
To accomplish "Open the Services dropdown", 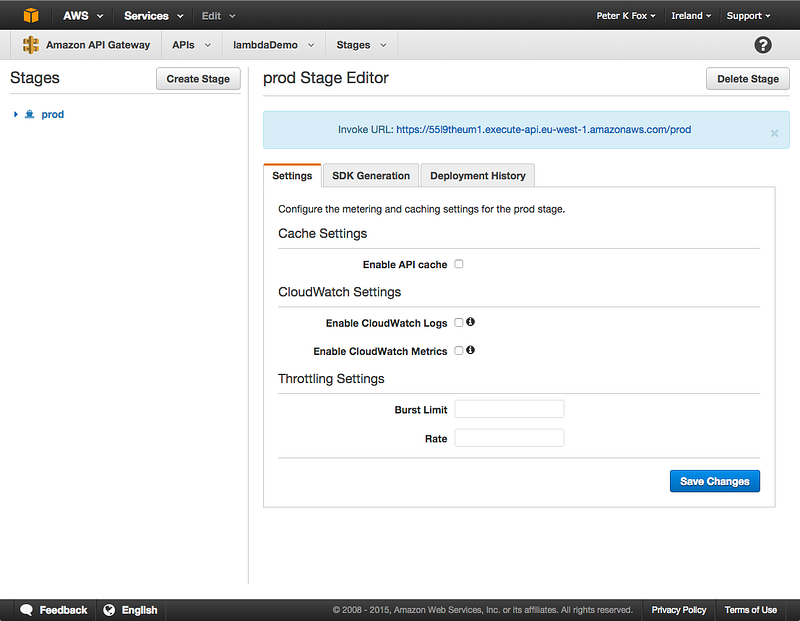I will [154, 16].
